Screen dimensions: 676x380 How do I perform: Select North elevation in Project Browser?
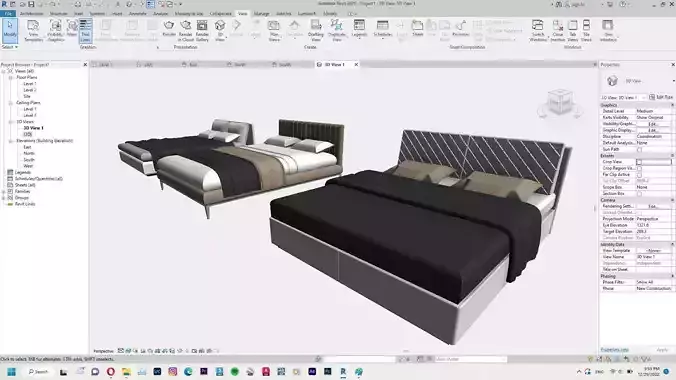(29, 153)
